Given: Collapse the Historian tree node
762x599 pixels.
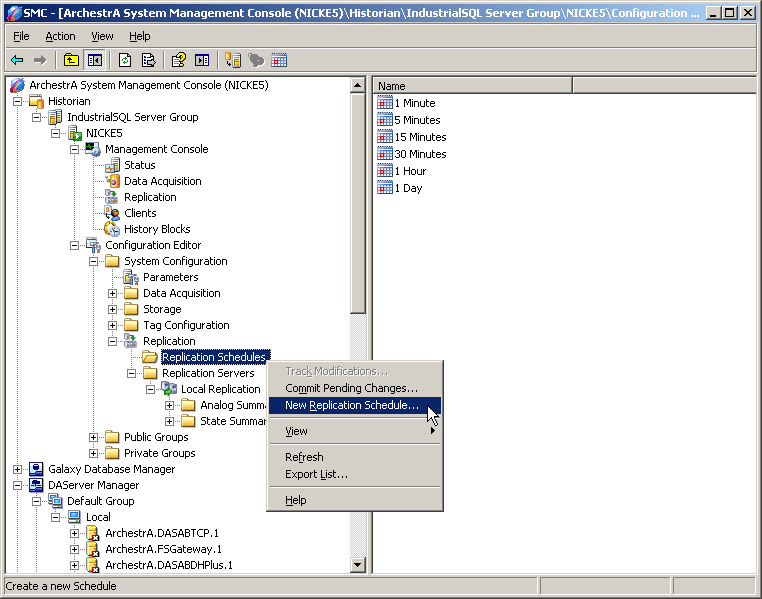Looking at the screenshot, I should click(x=17, y=101).
